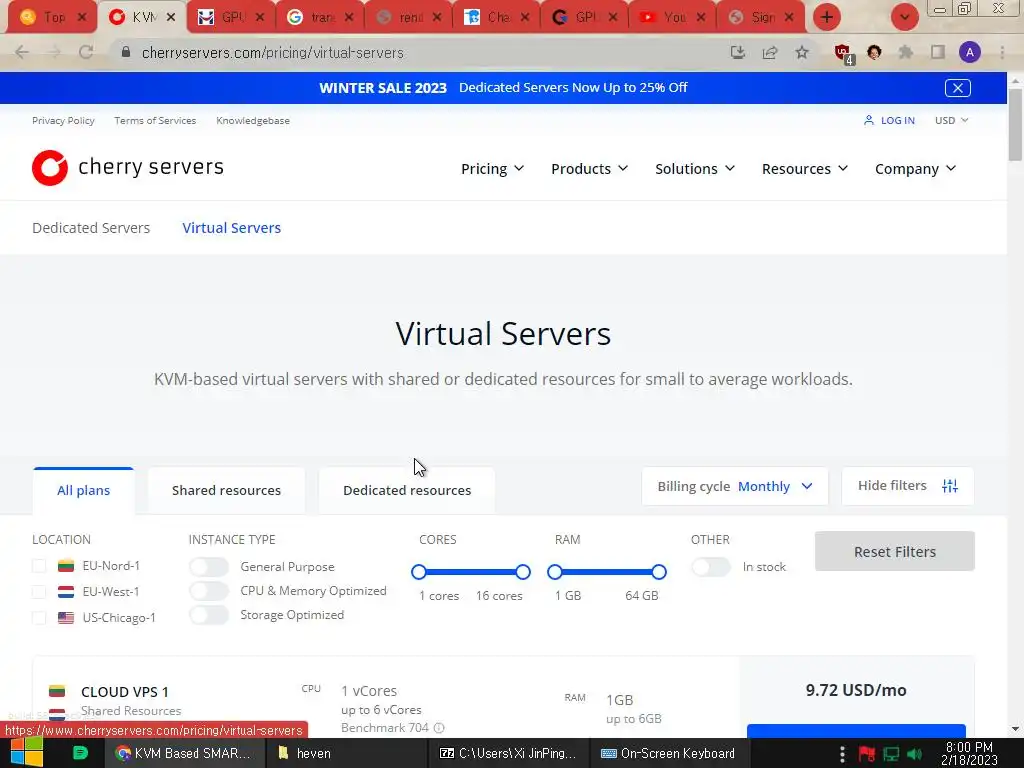Close the YouTube tab
The height and width of the screenshot is (768, 1024).
click(x=701, y=18)
